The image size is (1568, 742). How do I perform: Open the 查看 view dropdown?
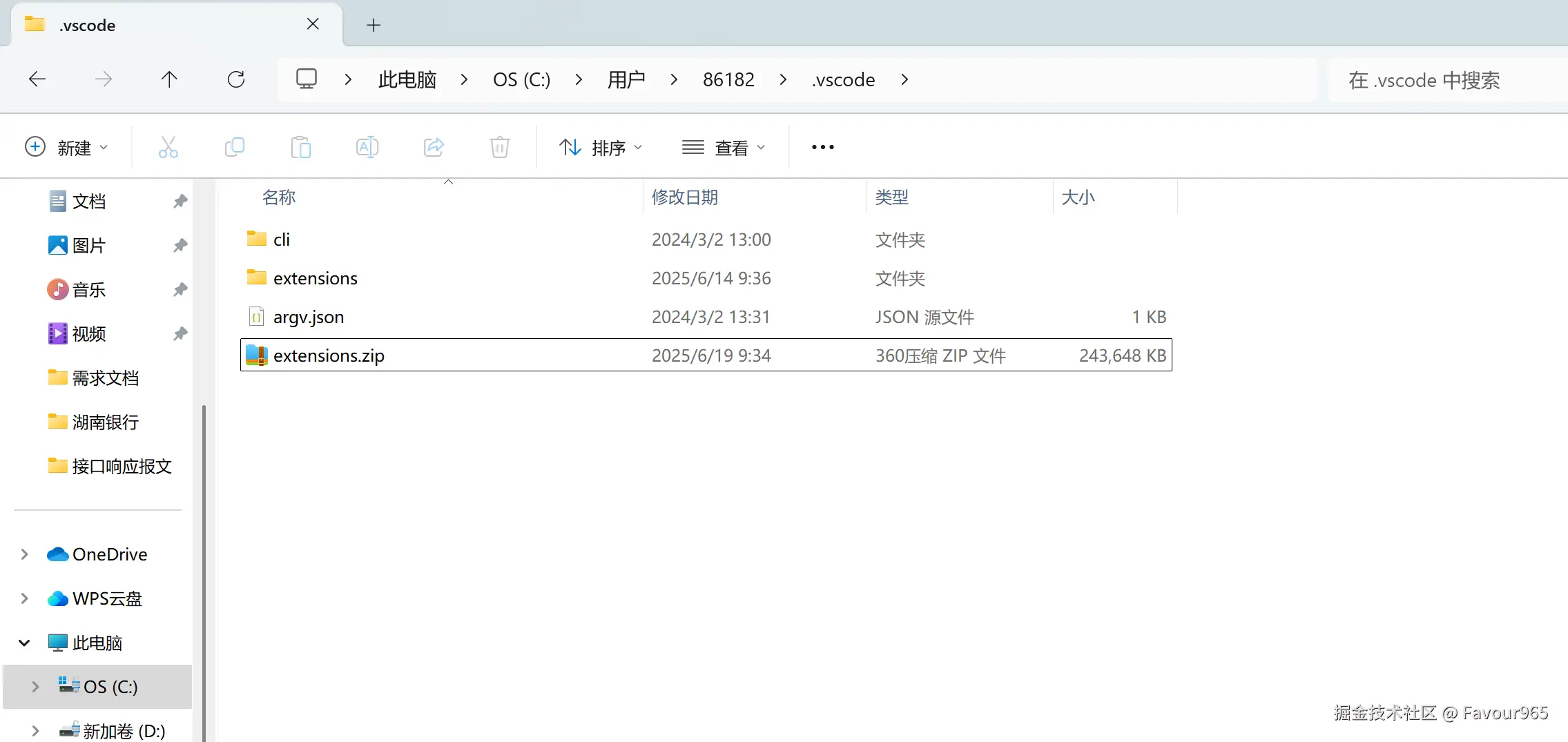(724, 147)
